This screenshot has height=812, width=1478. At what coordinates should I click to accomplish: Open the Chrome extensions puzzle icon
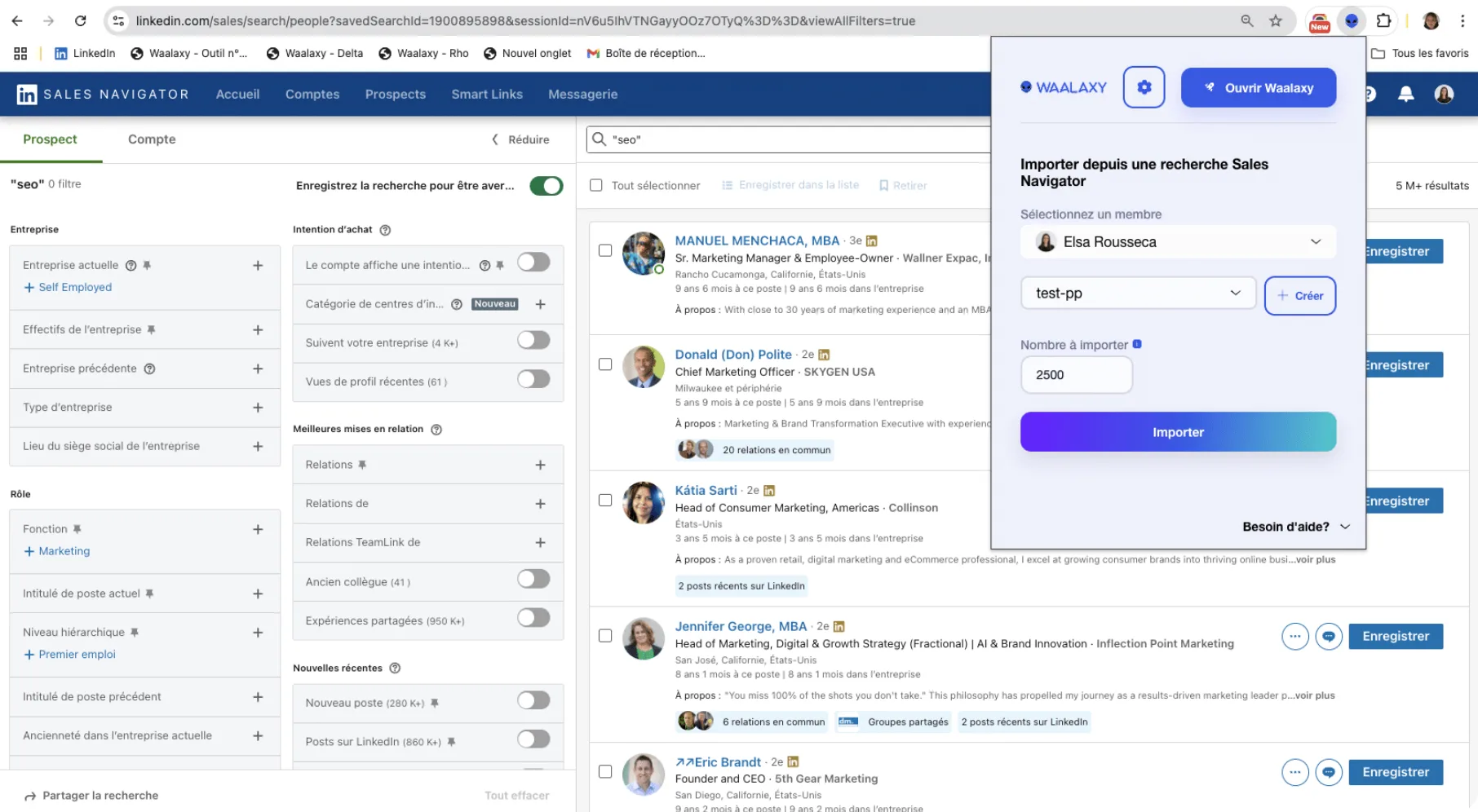[1383, 21]
